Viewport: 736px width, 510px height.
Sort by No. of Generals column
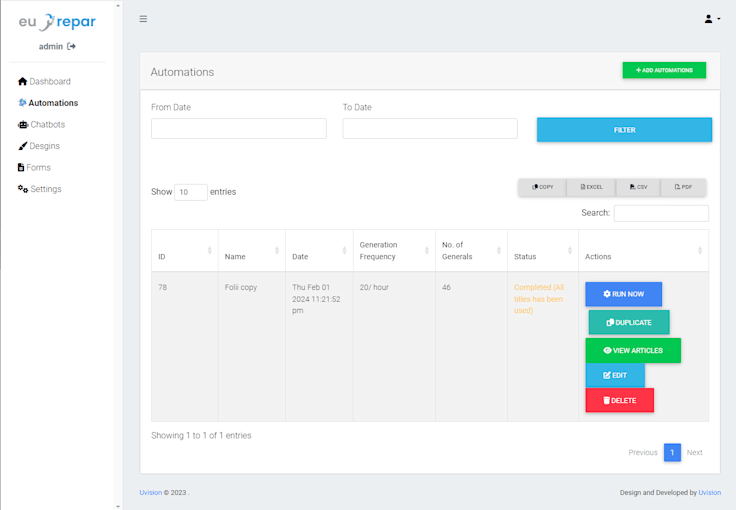pos(471,251)
